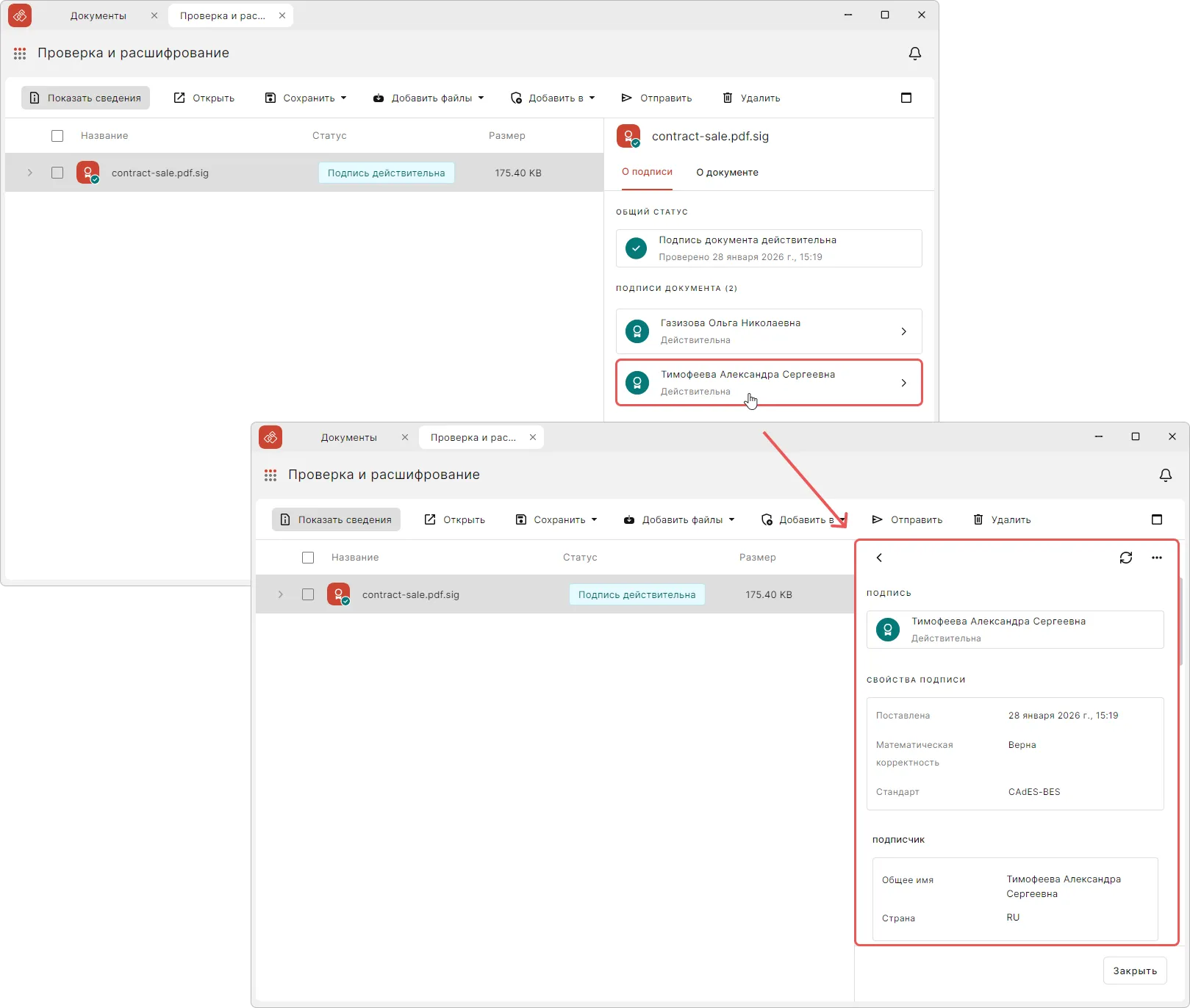Open Добавить файлы dropdown in lower window

[678, 519]
